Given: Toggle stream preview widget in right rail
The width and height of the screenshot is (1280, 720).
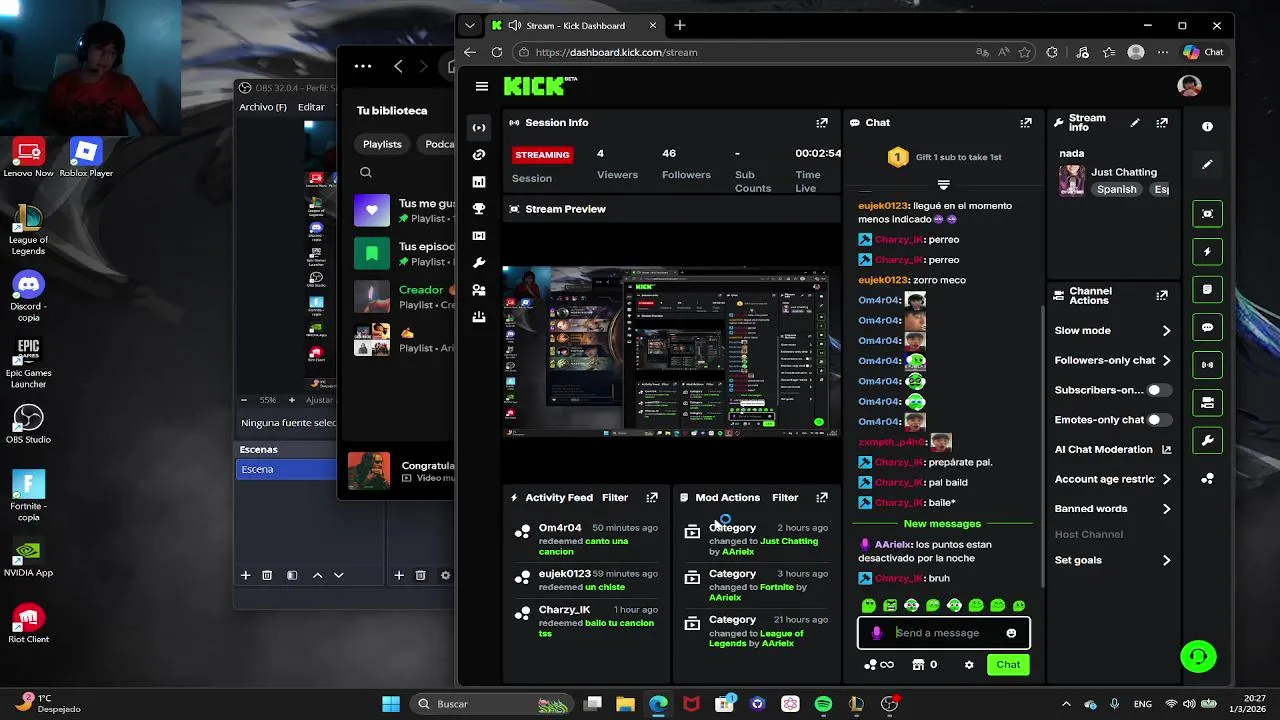Looking at the screenshot, I should pos(1207,214).
